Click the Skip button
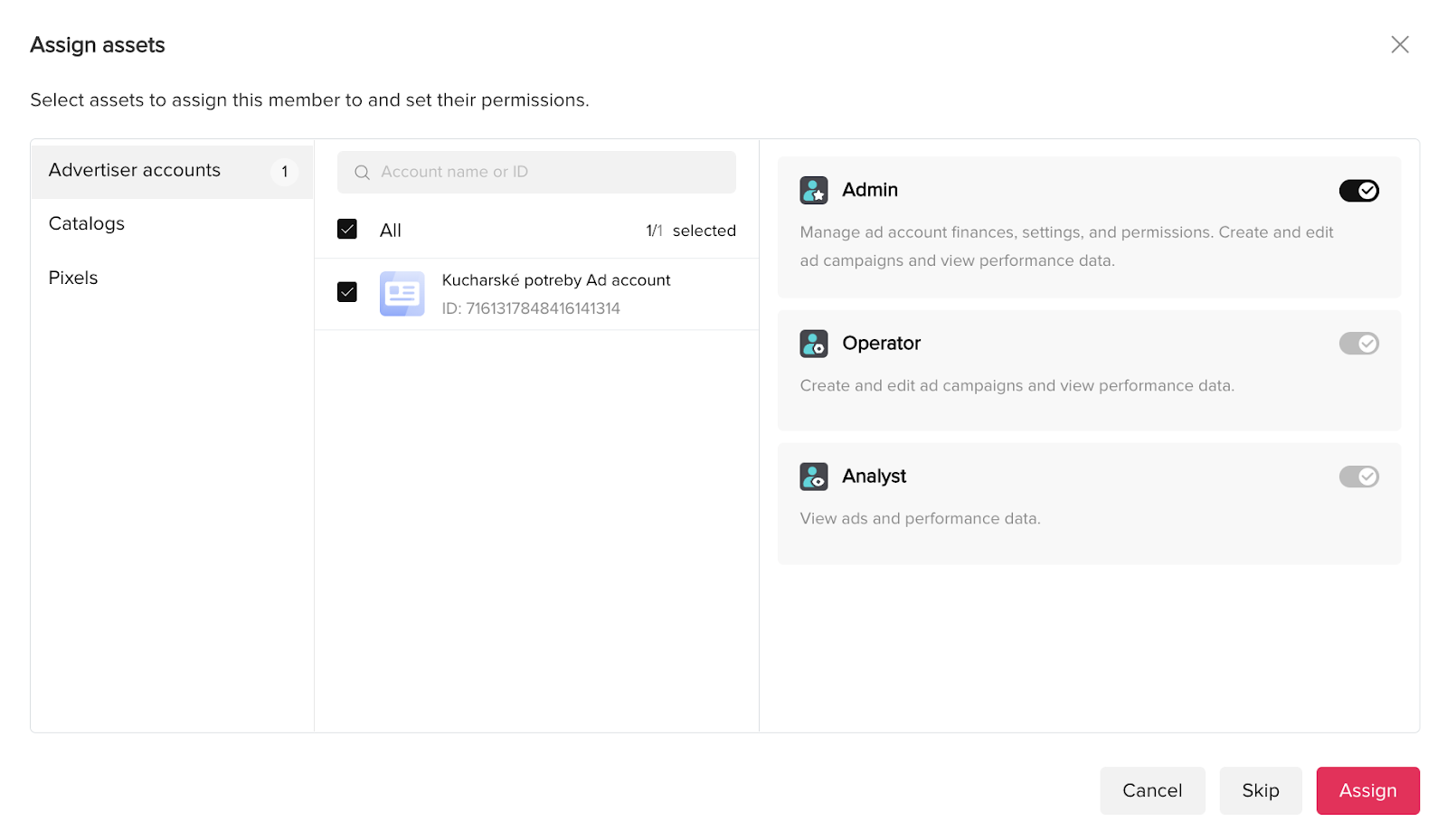The image size is (1447, 840). click(1261, 790)
